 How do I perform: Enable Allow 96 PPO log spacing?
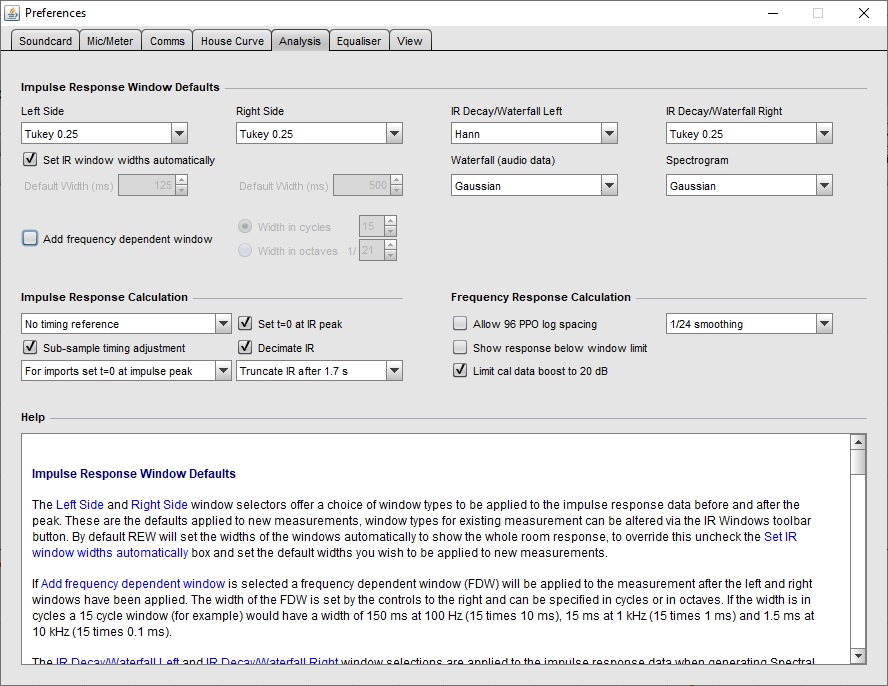click(460, 323)
